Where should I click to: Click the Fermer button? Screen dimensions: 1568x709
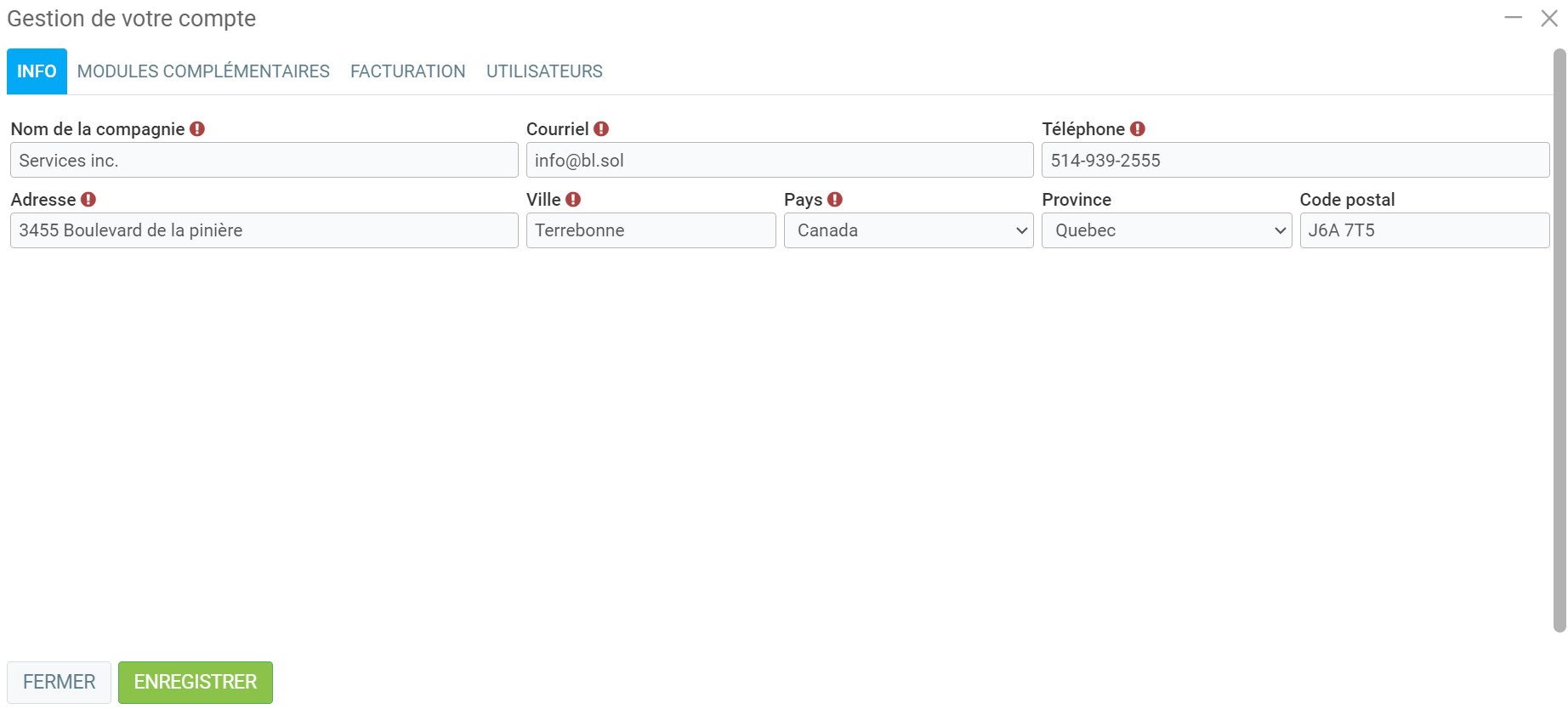click(x=59, y=682)
